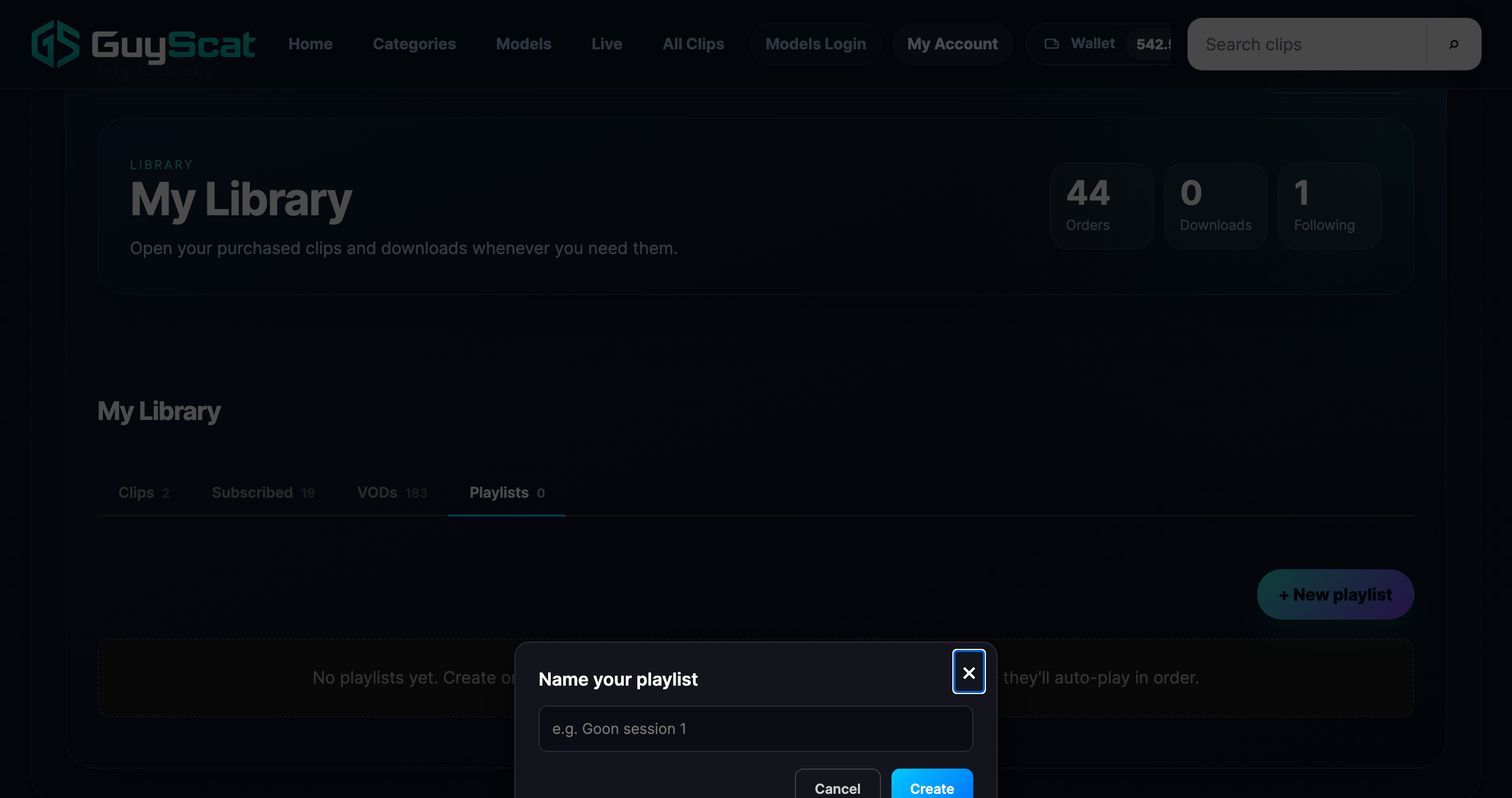Select the Playlists tab

coord(507,492)
